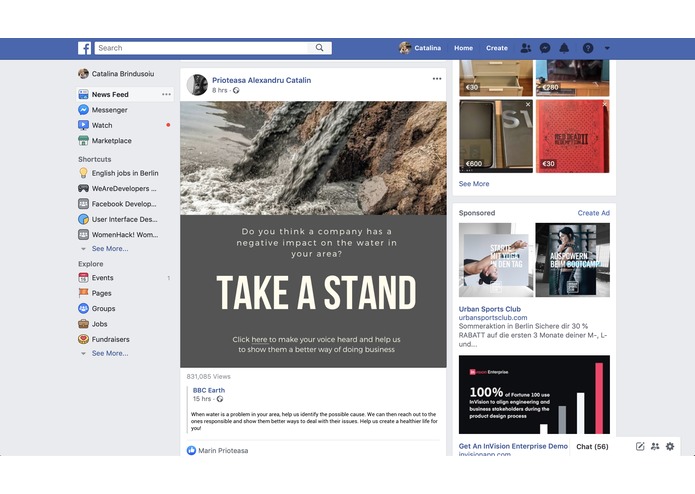Viewport: 695px width, 494px height.
Task: Open the Notifications bell icon
Action: click(x=564, y=48)
